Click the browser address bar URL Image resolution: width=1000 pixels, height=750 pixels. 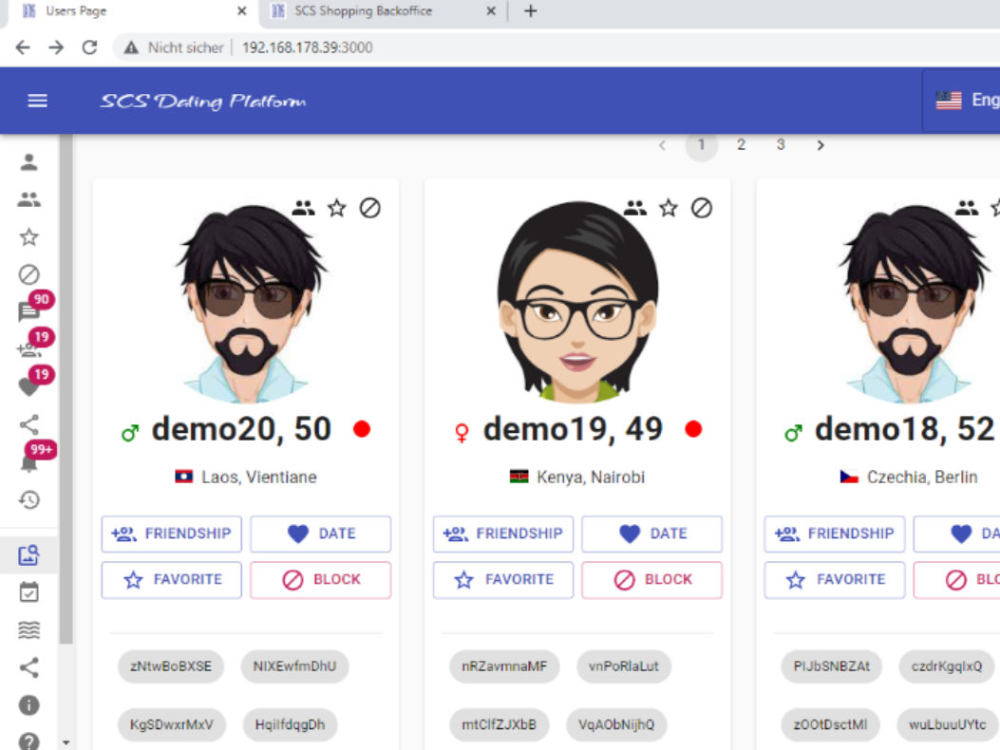pyautogui.click(x=307, y=48)
